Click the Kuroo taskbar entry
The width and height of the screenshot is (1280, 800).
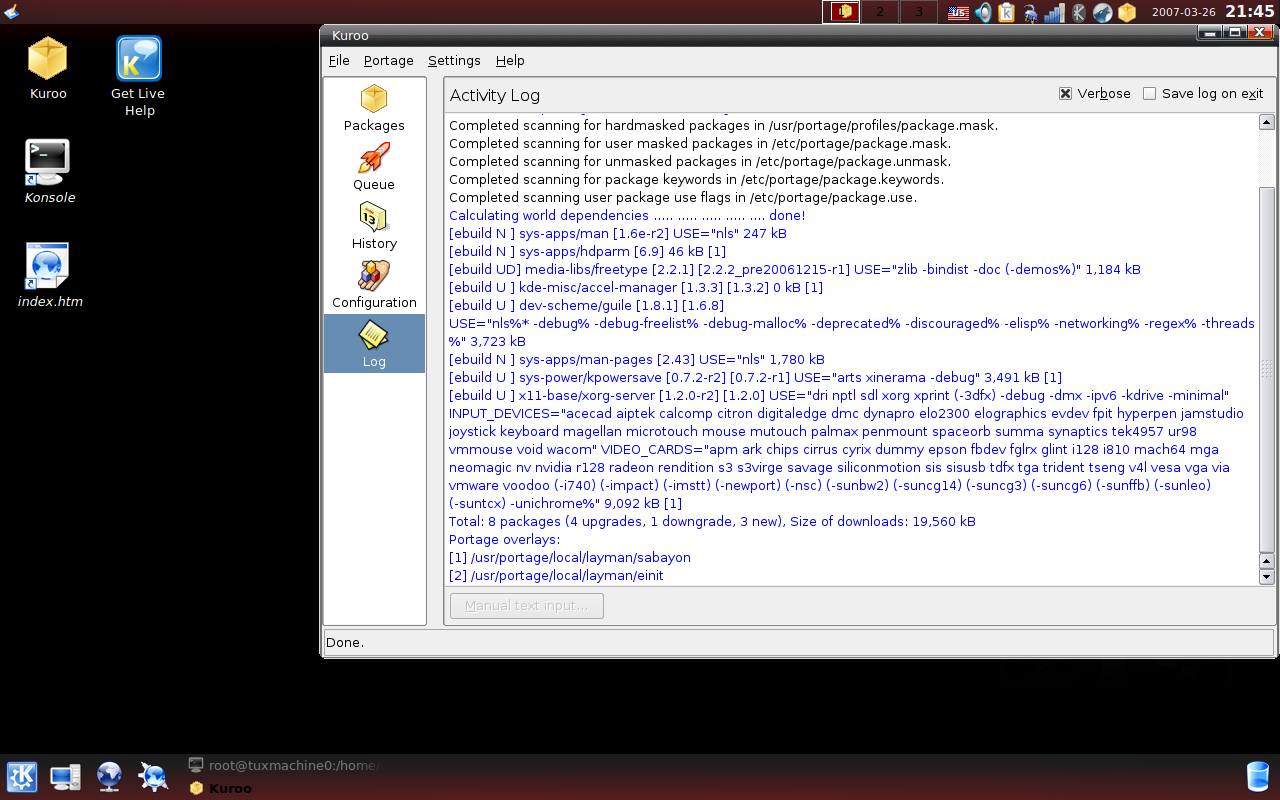tap(221, 788)
